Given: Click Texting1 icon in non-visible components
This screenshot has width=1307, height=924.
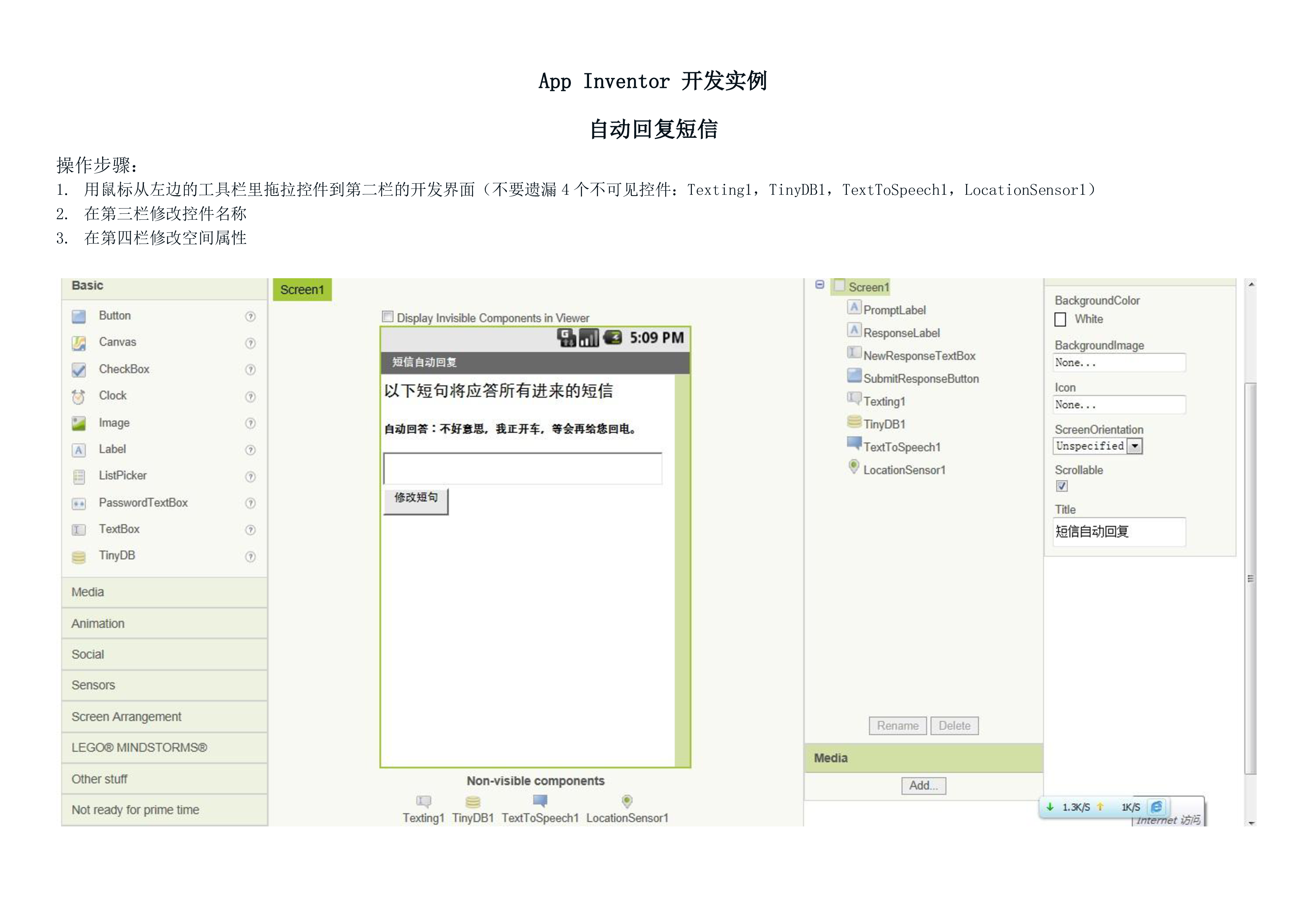Looking at the screenshot, I should 424,802.
